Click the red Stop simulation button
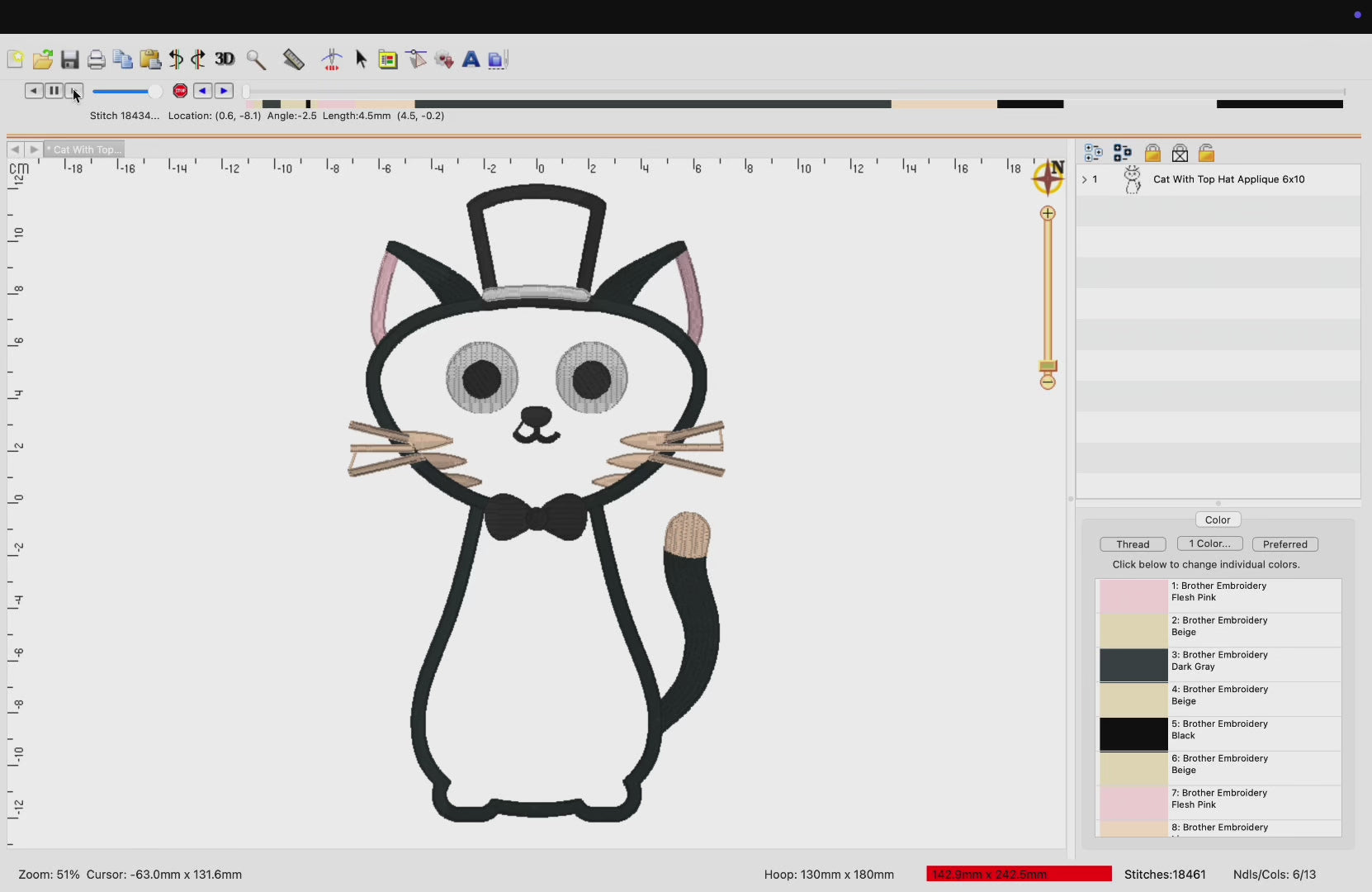 point(180,91)
